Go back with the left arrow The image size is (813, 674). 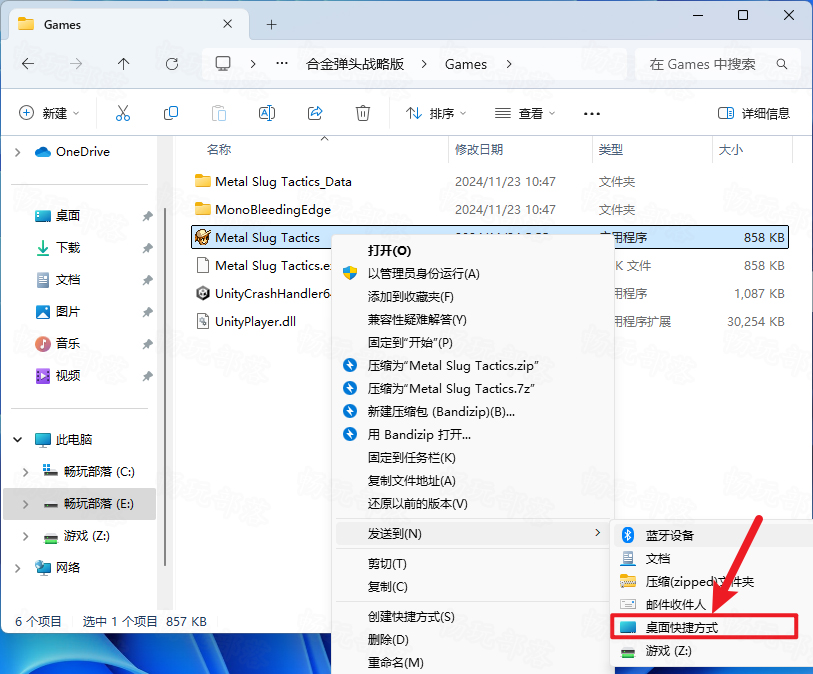tap(28, 64)
